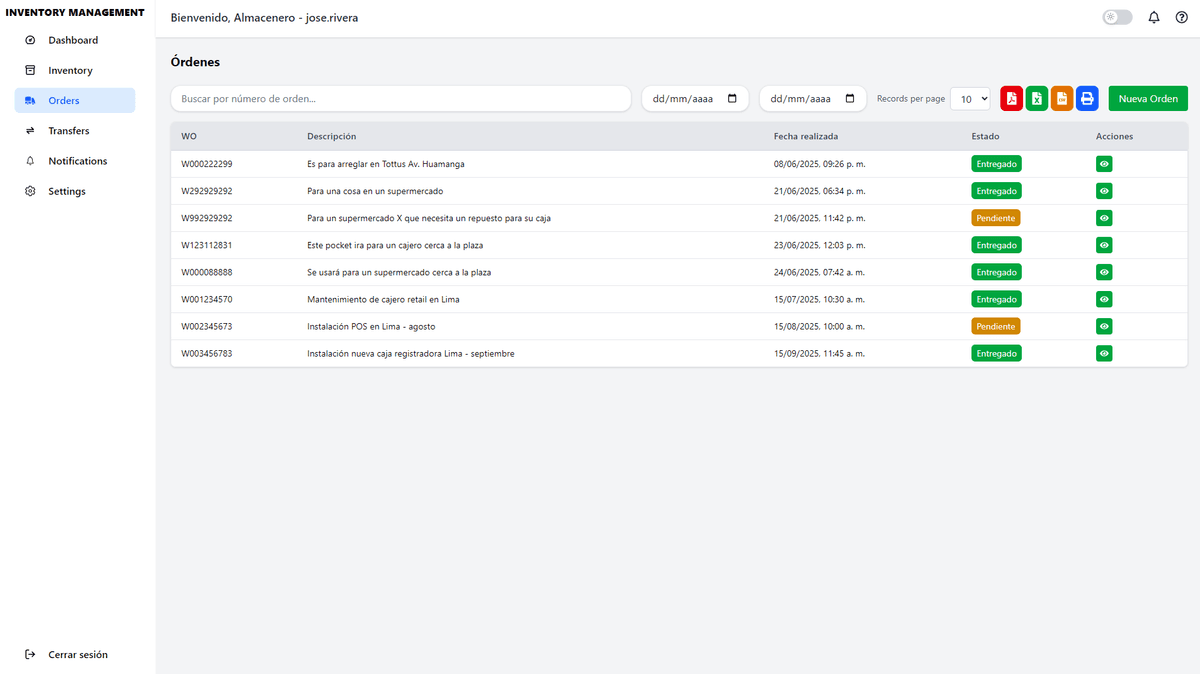Open Notifications in the sidebar

(75, 161)
